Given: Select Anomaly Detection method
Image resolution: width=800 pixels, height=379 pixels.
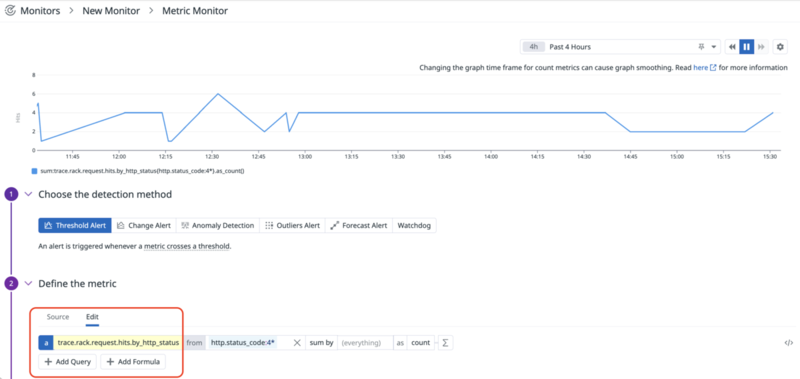Looking at the screenshot, I should (x=218, y=225).
